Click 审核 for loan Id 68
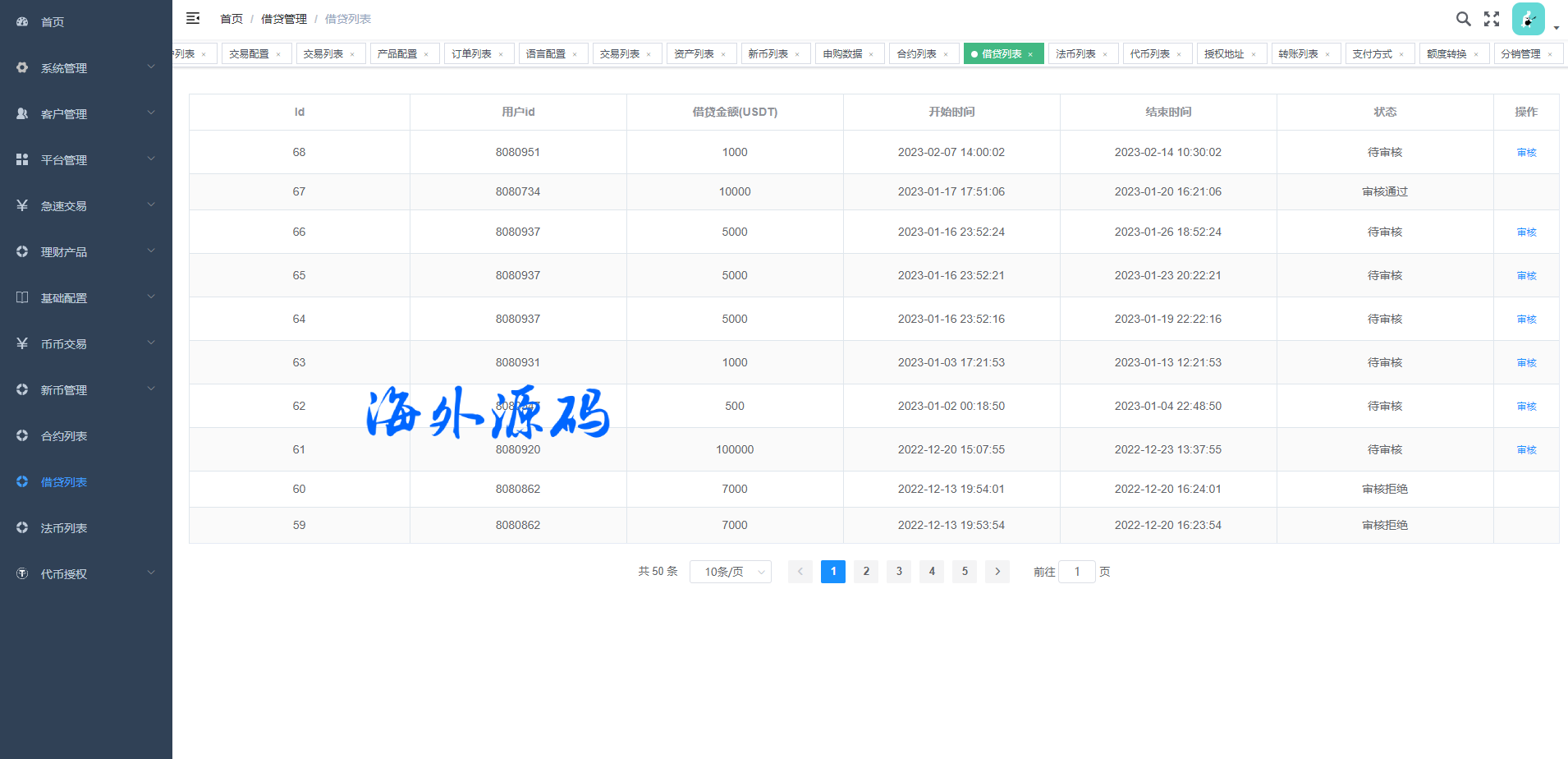Image resolution: width=1568 pixels, height=759 pixels. tap(1526, 153)
